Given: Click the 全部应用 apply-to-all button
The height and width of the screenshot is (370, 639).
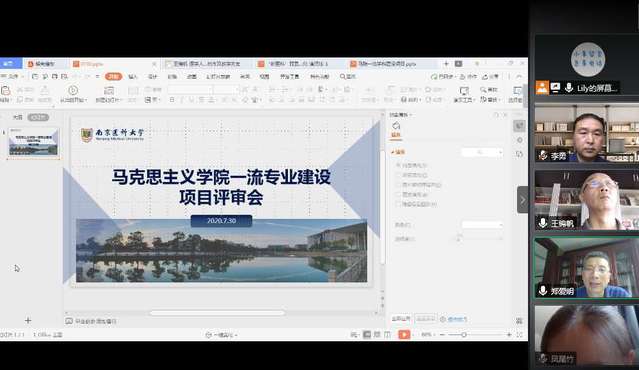Looking at the screenshot, I should (x=401, y=319).
